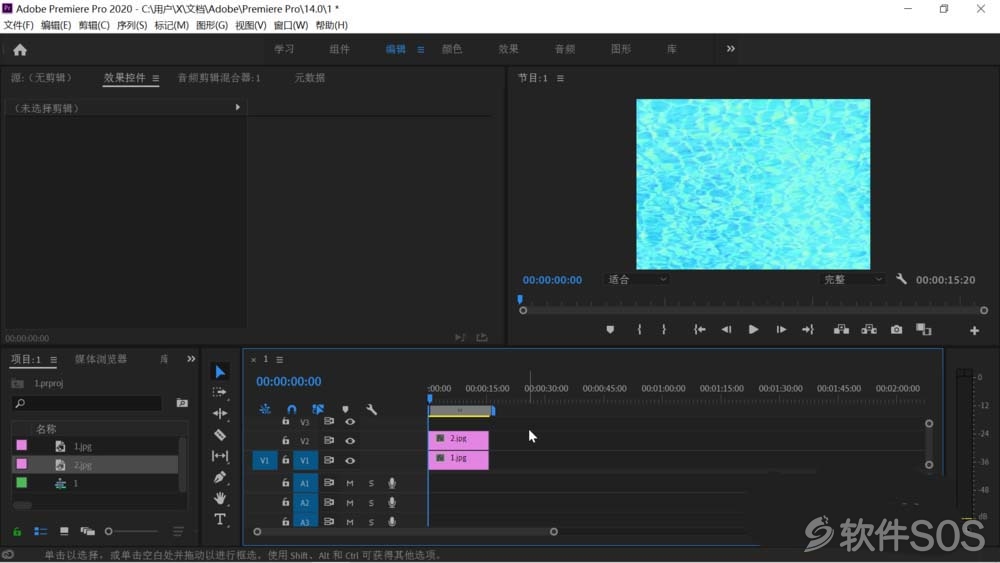
Task: Click Mark In bracket button
Action: [639, 330]
